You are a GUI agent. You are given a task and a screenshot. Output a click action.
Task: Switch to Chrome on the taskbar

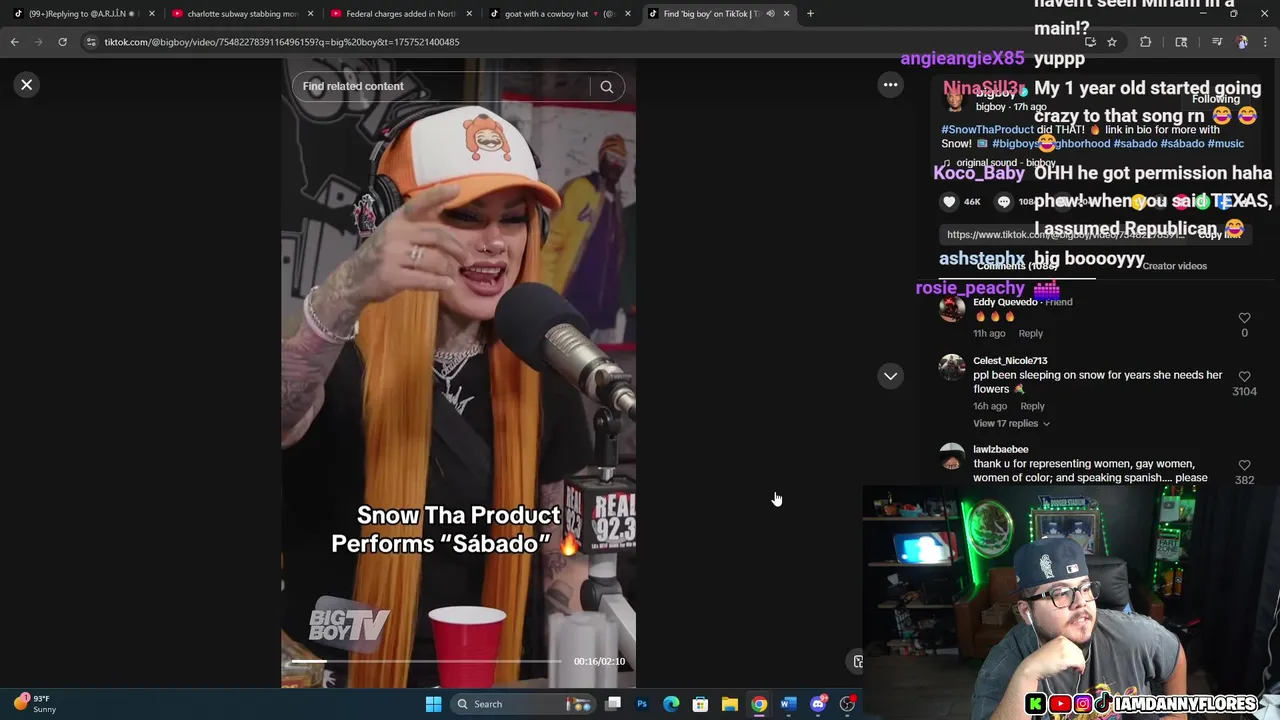click(x=759, y=704)
